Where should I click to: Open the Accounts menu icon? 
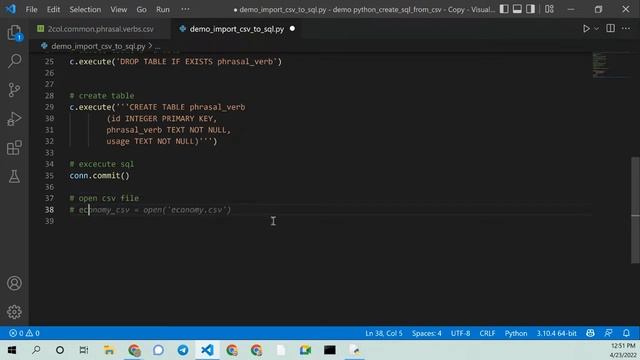coord(14,283)
